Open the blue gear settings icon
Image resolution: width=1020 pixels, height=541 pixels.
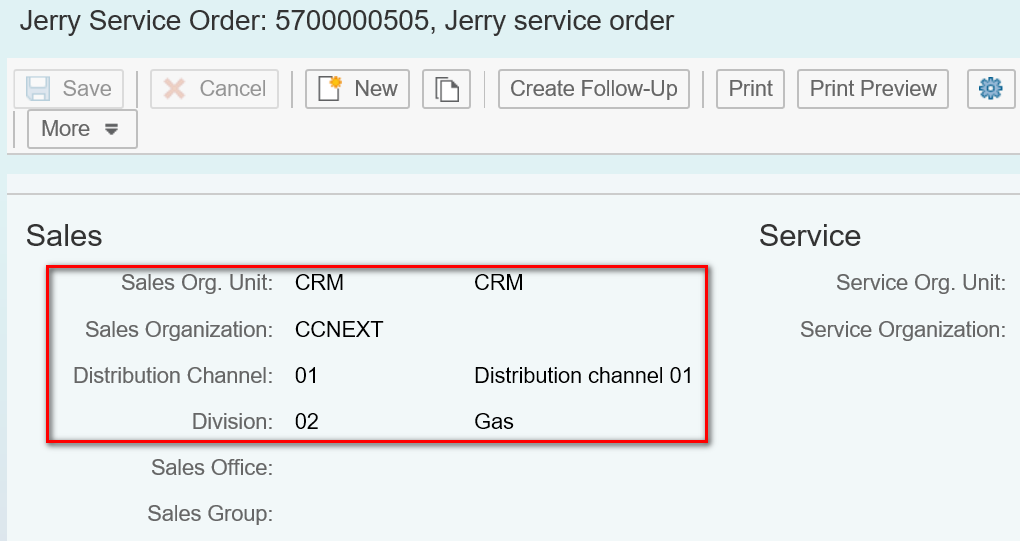click(x=991, y=88)
